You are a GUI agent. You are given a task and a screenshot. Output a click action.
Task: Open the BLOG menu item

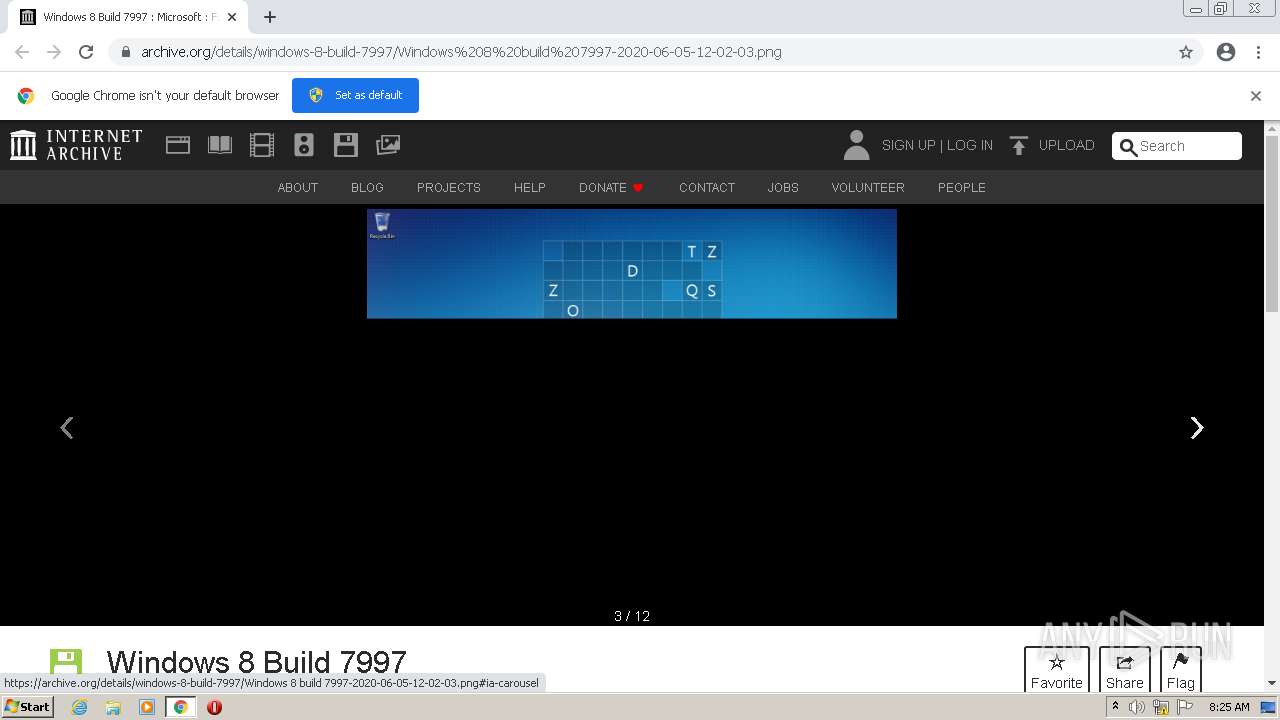[x=367, y=187]
